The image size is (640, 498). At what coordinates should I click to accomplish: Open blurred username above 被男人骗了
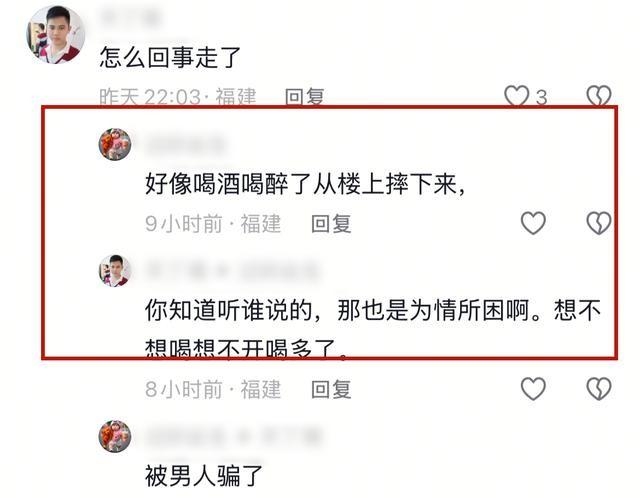(x=233, y=436)
